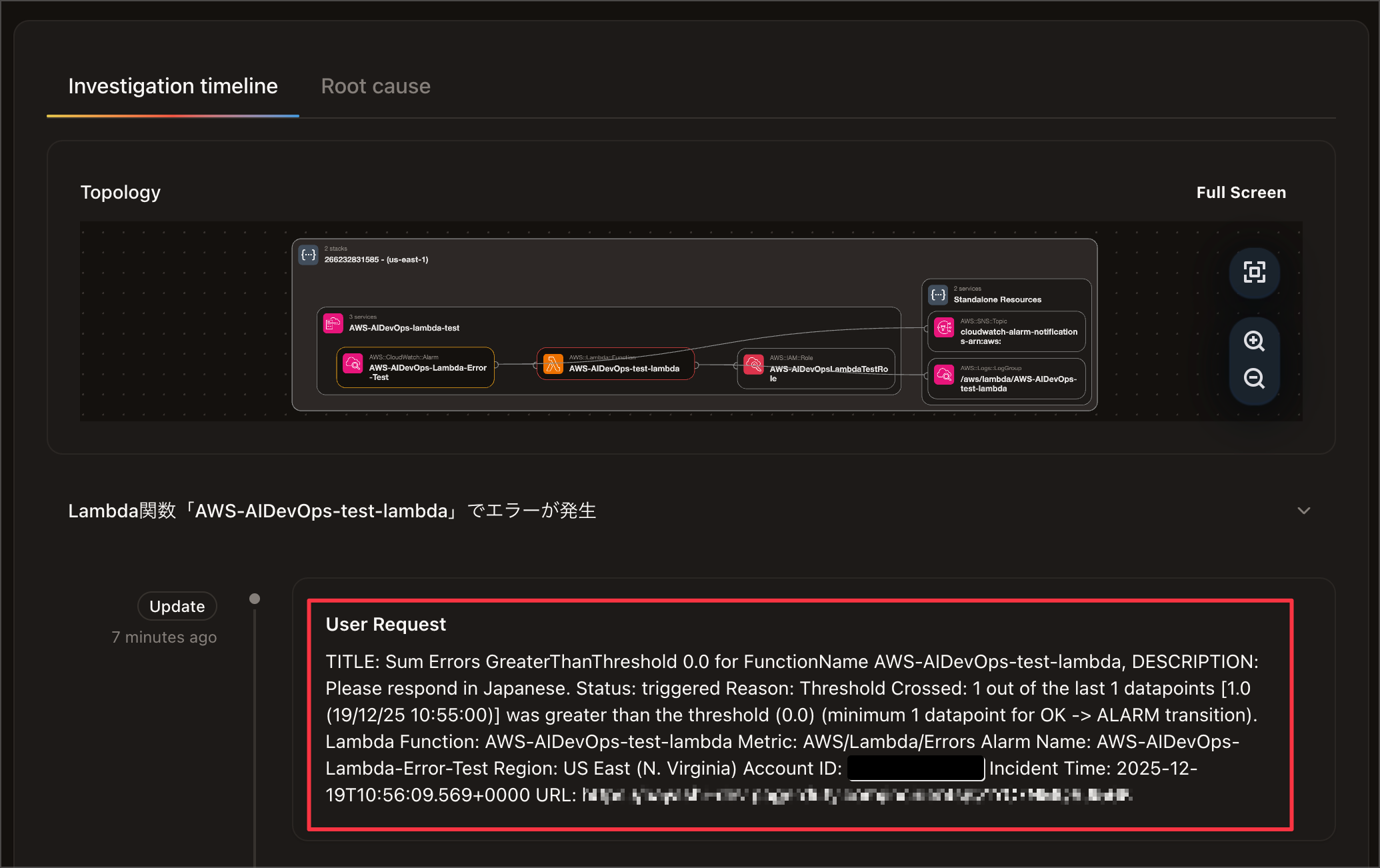Click the Standalone Resources group icon

[938, 294]
